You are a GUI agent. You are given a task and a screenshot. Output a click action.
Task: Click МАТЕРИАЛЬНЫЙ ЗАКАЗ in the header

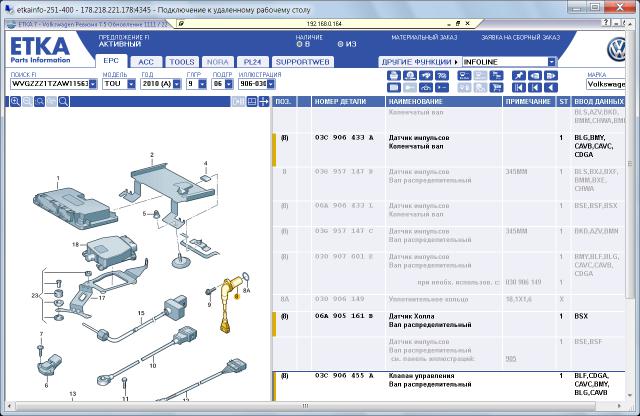[424, 38]
